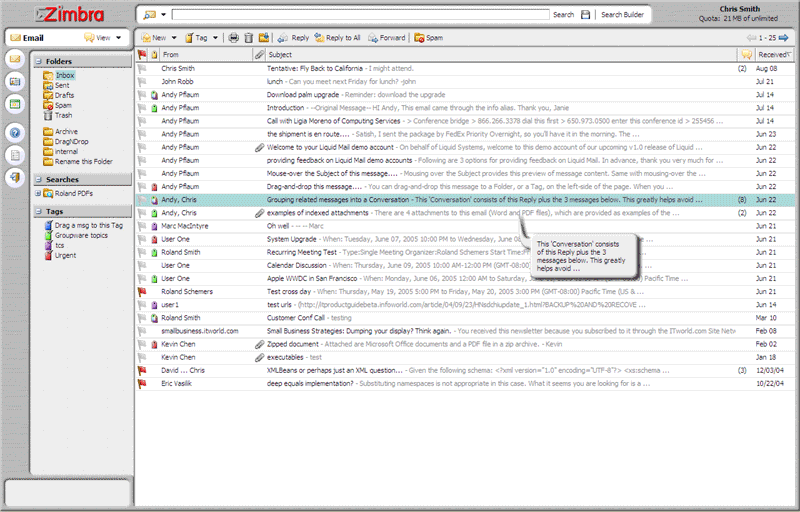Screen dimensions: 800x512
Task: Delete message with the trash can icon
Action: point(248,38)
